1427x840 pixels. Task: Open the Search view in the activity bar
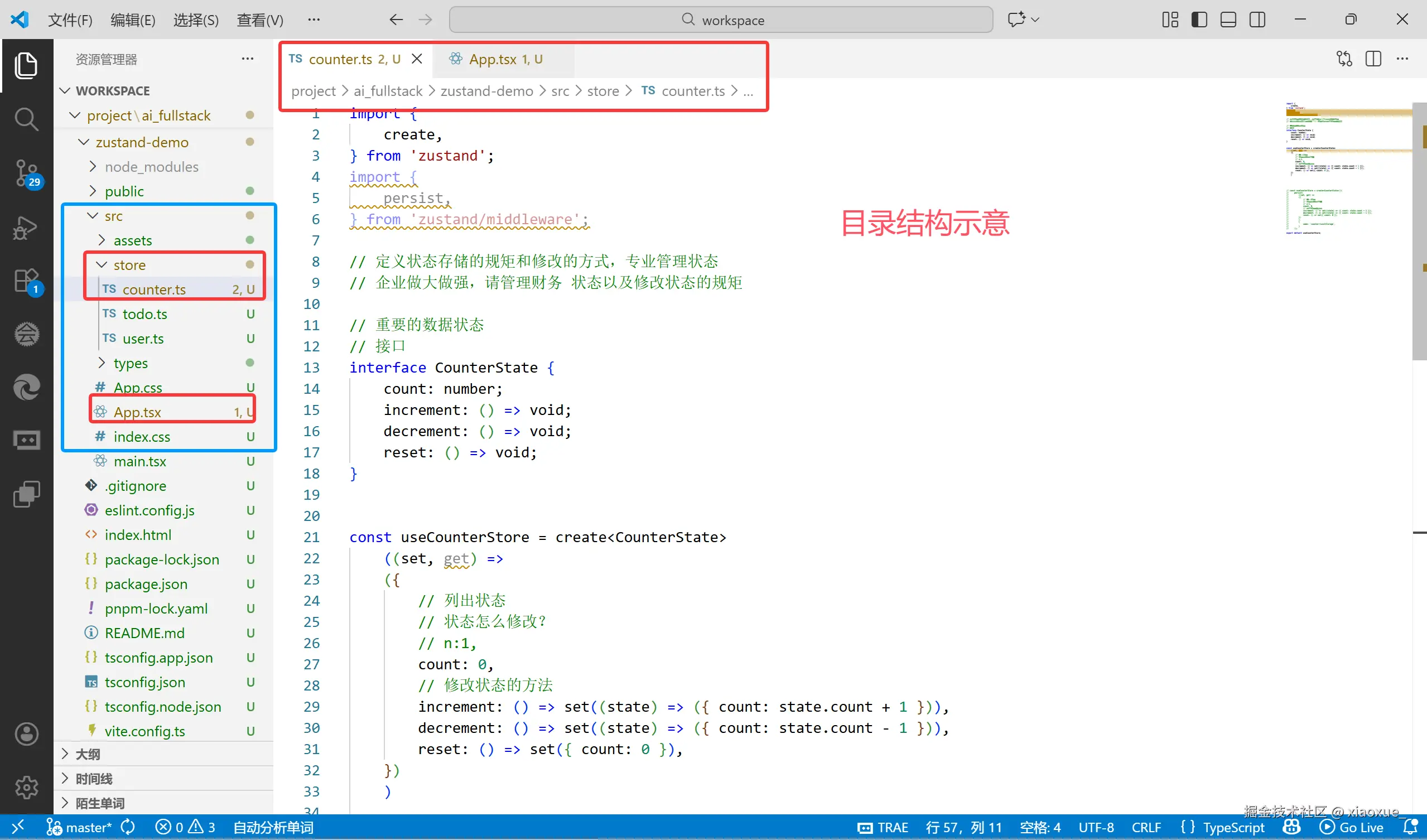(x=27, y=119)
